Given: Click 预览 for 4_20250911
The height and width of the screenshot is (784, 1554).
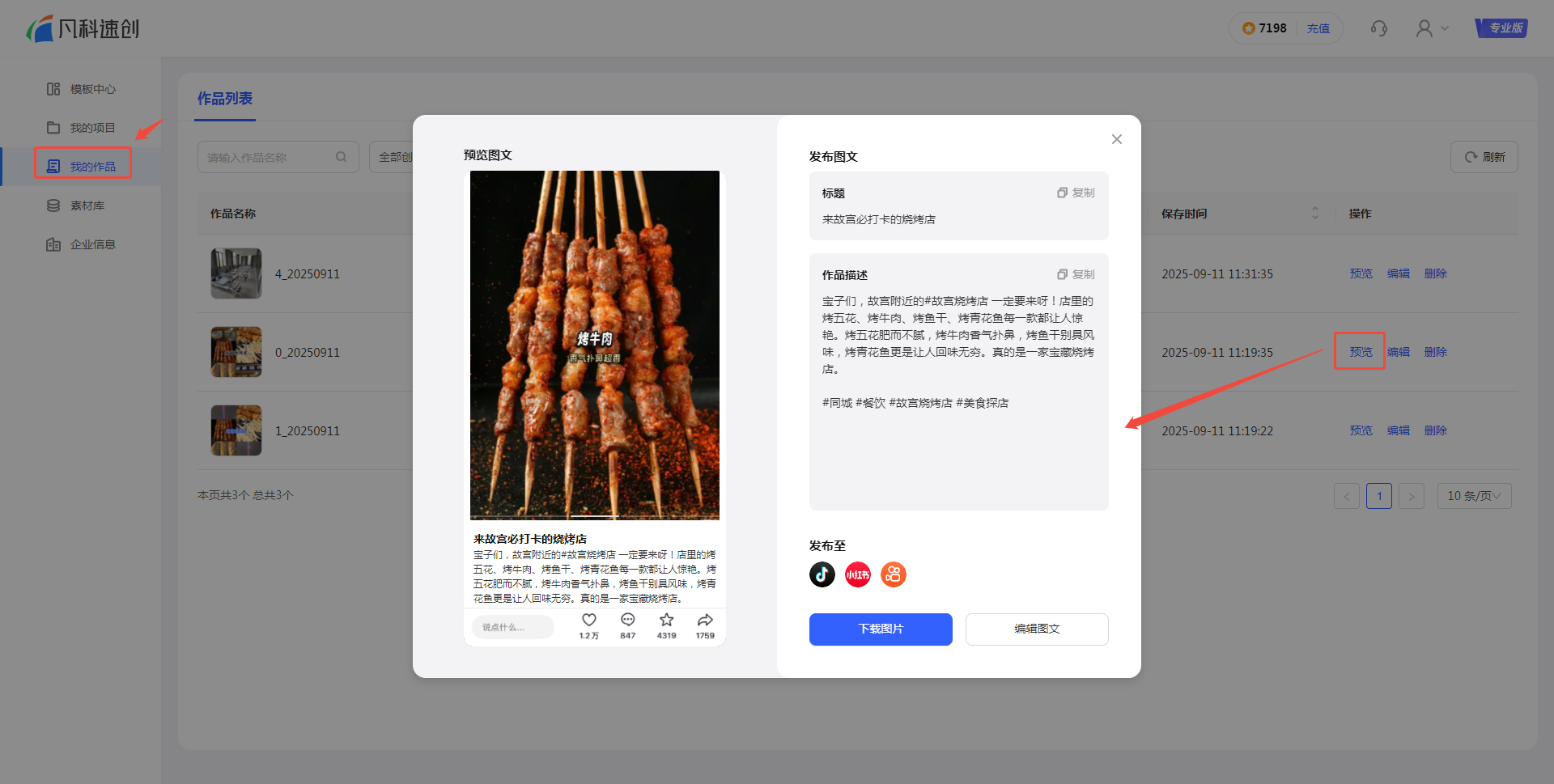Looking at the screenshot, I should pyautogui.click(x=1361, y=273).
